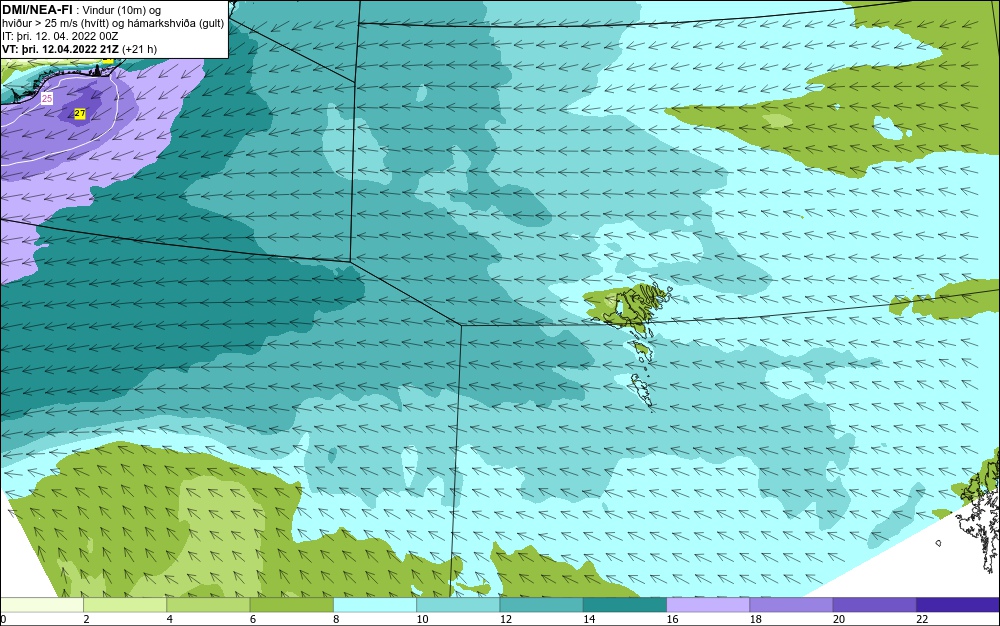Click the DMI/NEA-FI title text
Screen dimensions: 1000x626
click(37, 10)
